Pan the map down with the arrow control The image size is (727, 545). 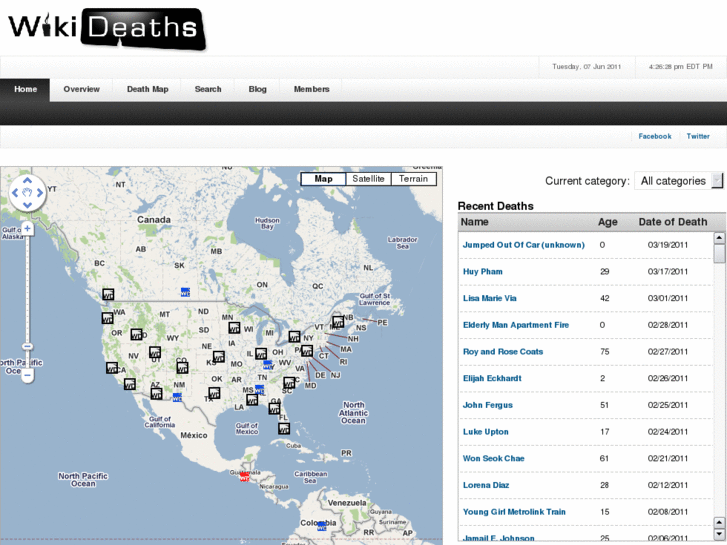click(27, 205)
